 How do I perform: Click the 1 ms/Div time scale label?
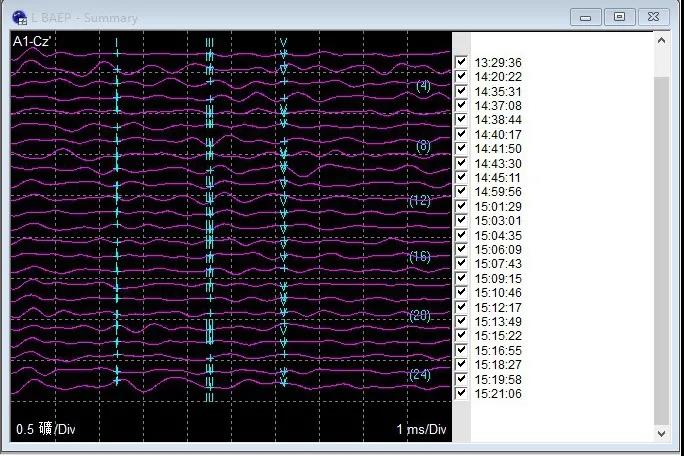pos(421,429)
